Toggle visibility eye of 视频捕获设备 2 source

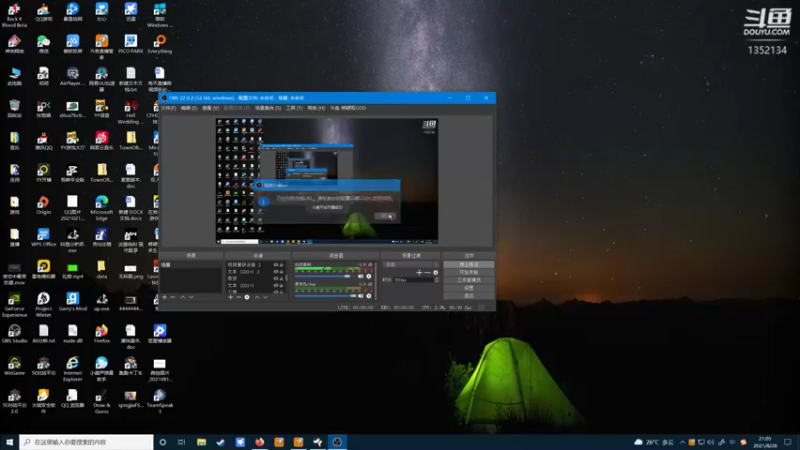(x=276, y=265)
